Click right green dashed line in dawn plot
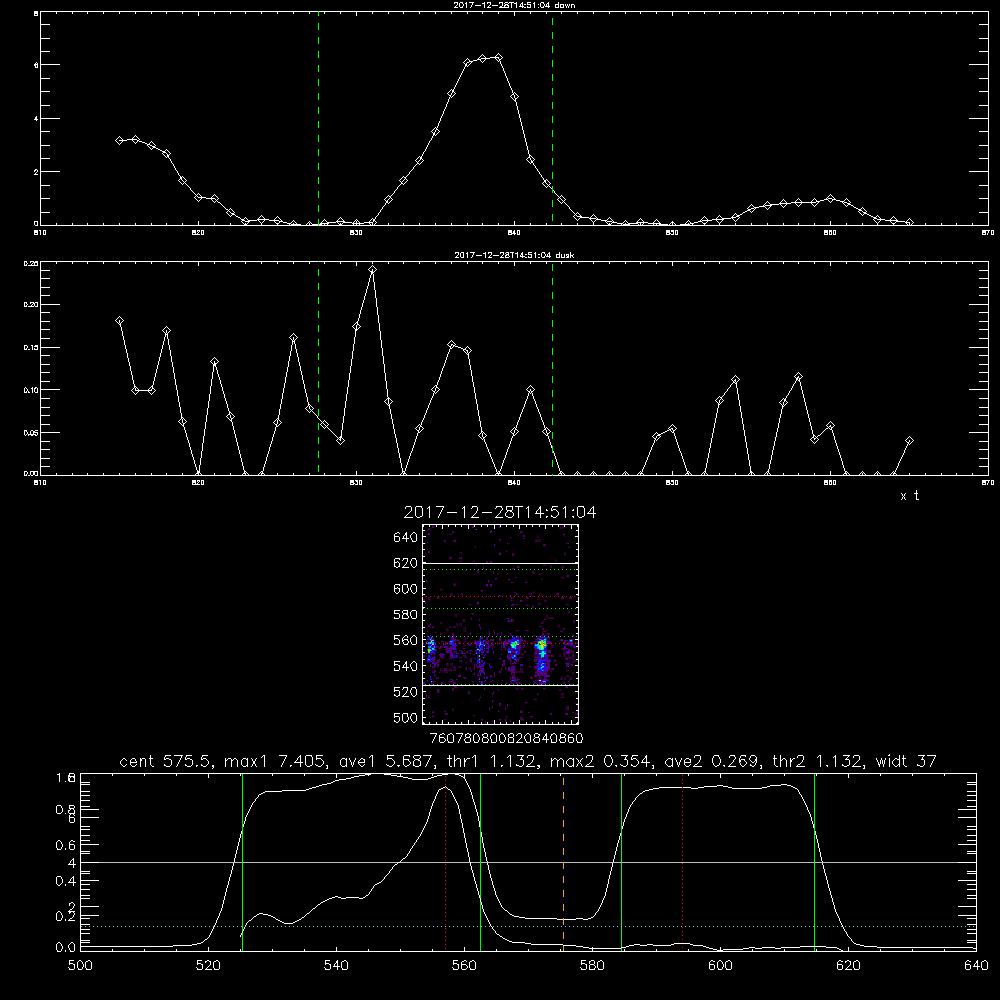Viewport: 1000px width, 1000px height. coord(552,121)
